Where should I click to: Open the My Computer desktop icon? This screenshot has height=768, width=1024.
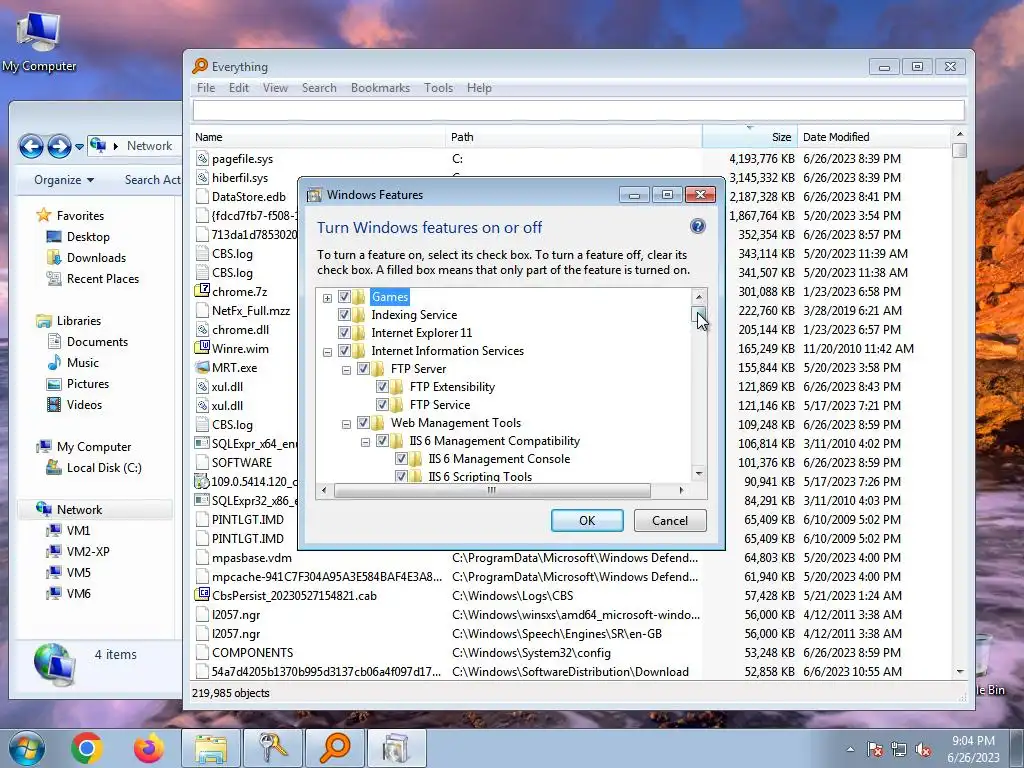coord(39,40)
